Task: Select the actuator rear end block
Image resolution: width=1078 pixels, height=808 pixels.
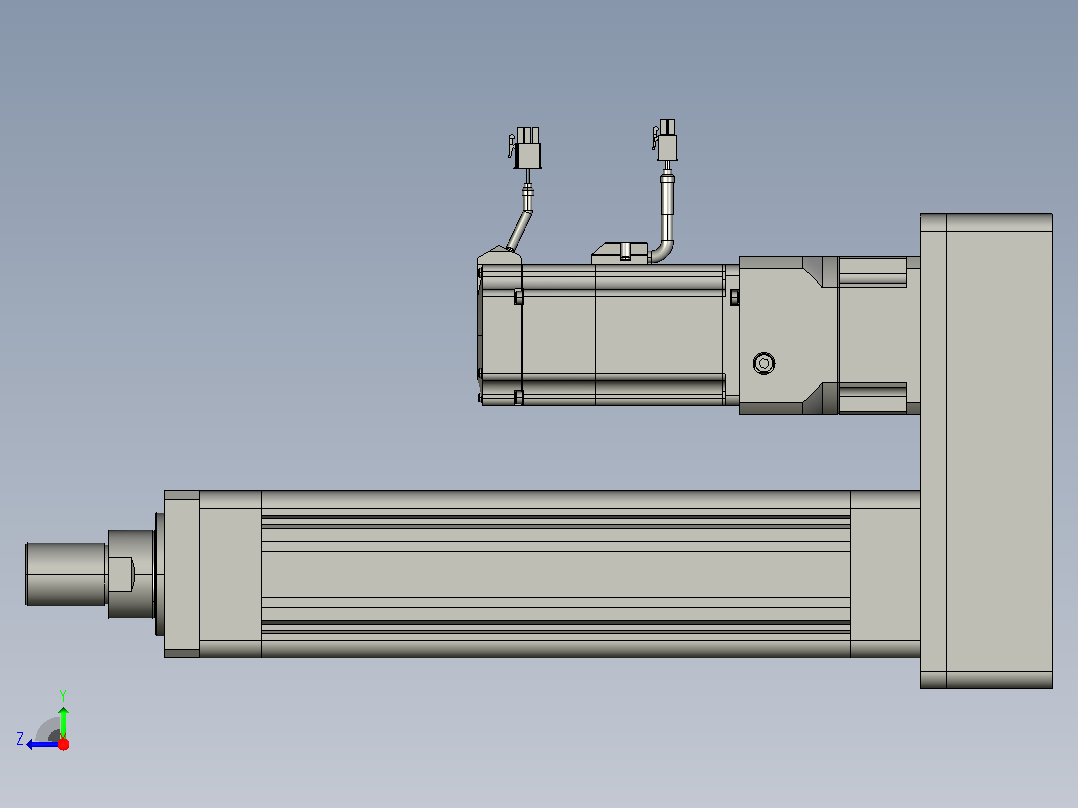Action: point(886,574)
